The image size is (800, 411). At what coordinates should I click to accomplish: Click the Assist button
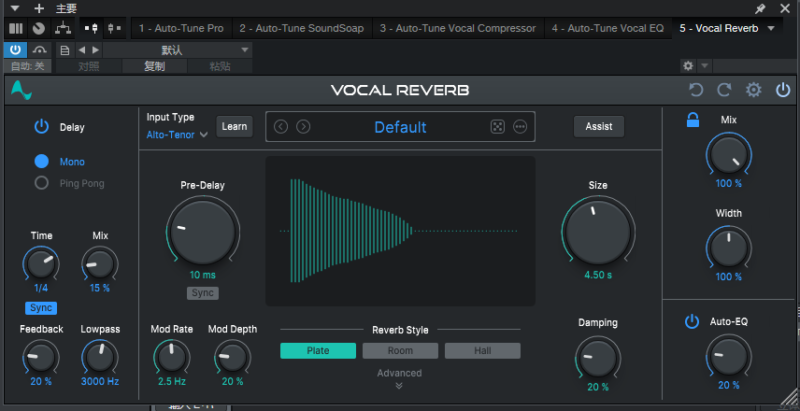[x=598, y=127]
